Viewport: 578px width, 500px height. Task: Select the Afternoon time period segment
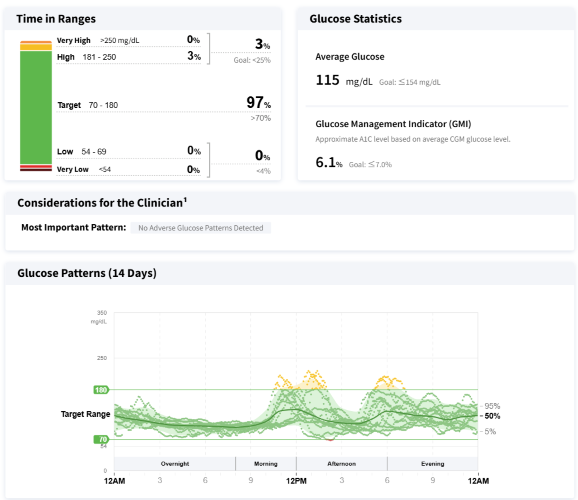342,463
